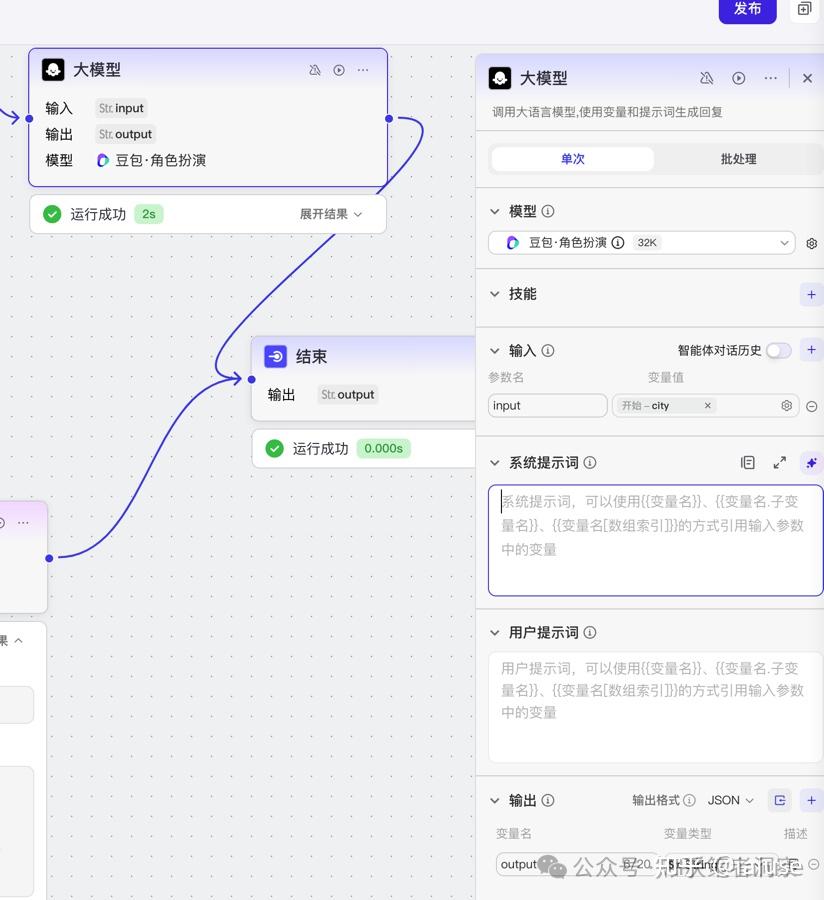Enable the 智能体对话历史 toggle
The image size is (824, 900).
click(x=778, y=350)
